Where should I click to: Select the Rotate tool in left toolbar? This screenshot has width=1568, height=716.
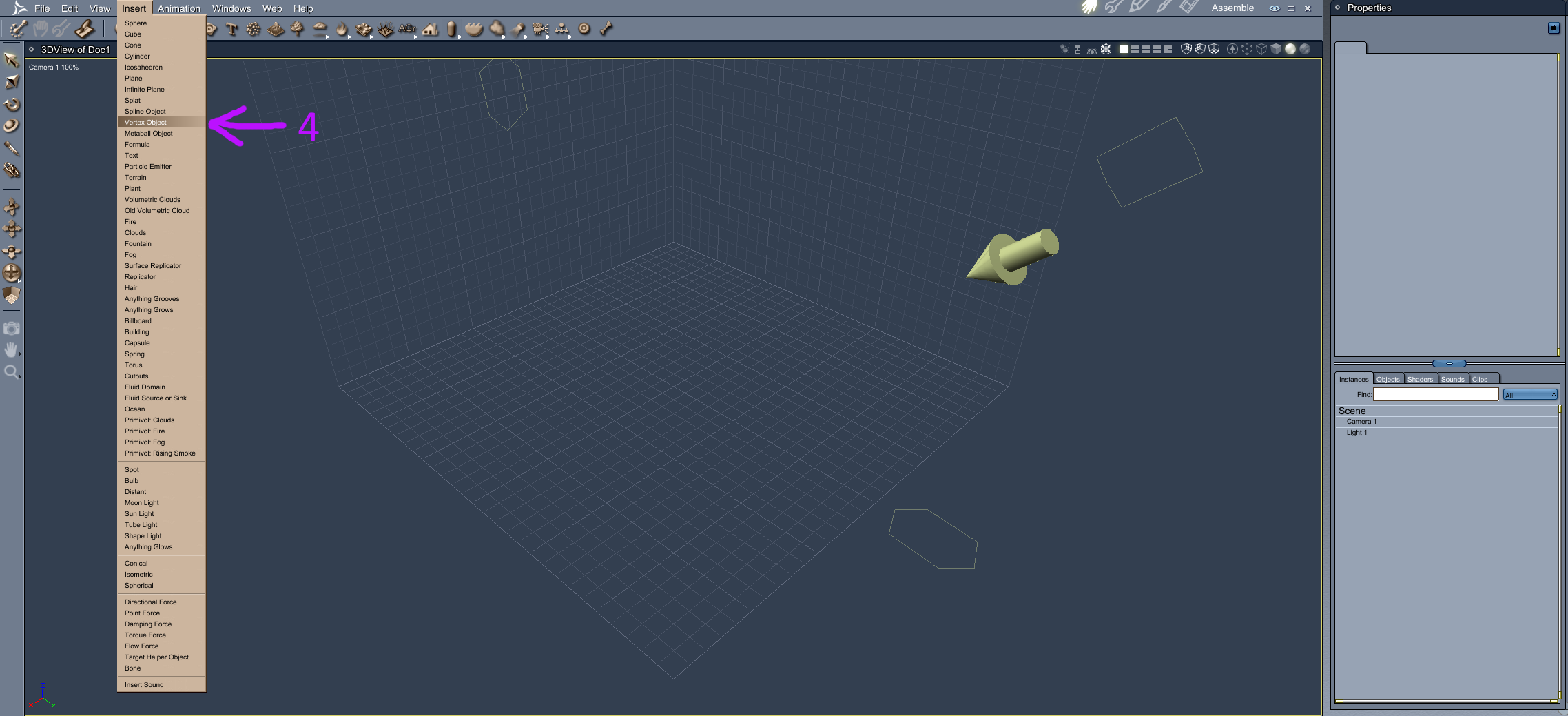click(11, 104)
